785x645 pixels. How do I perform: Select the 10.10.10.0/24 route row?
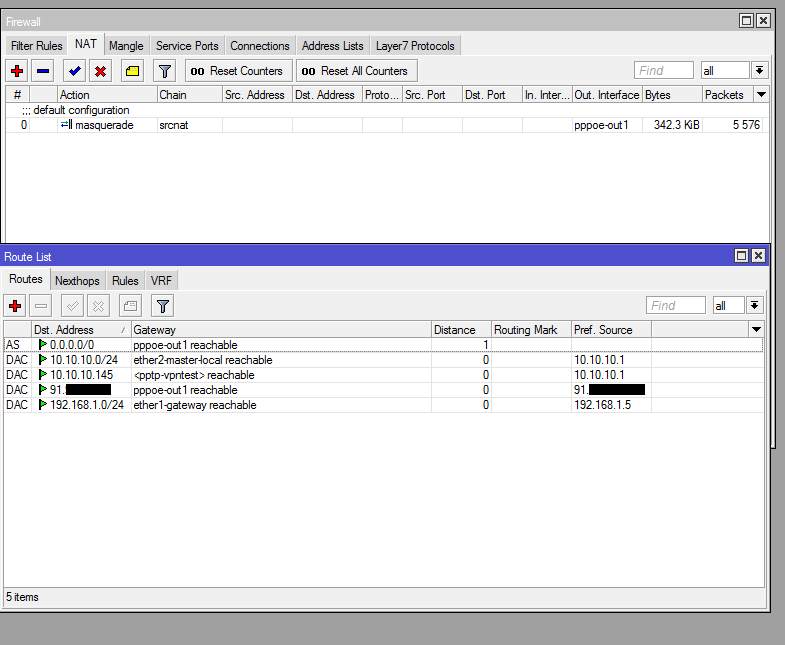[383, 360]
